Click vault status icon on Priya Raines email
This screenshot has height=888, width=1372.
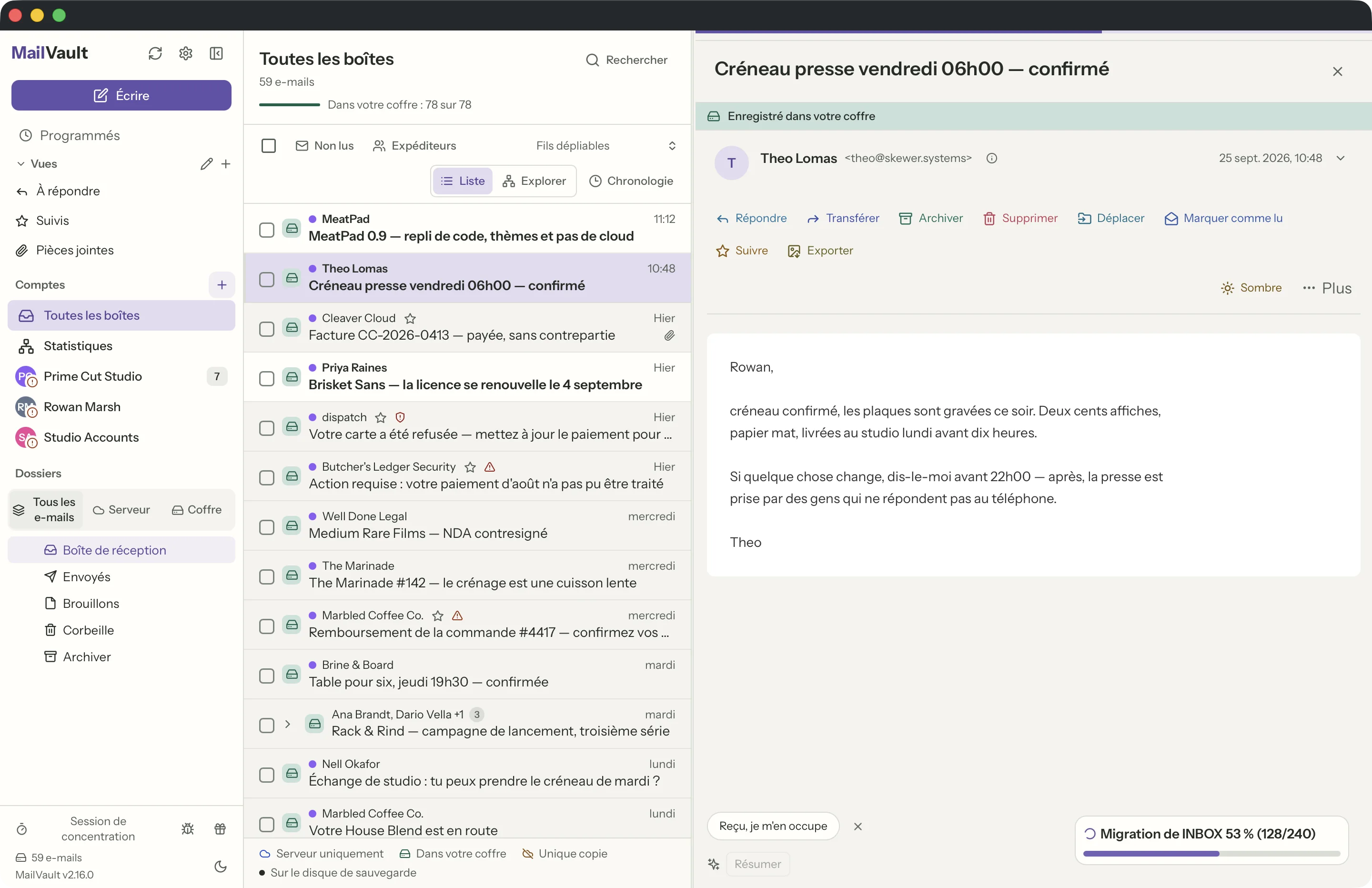coord(293,377)
